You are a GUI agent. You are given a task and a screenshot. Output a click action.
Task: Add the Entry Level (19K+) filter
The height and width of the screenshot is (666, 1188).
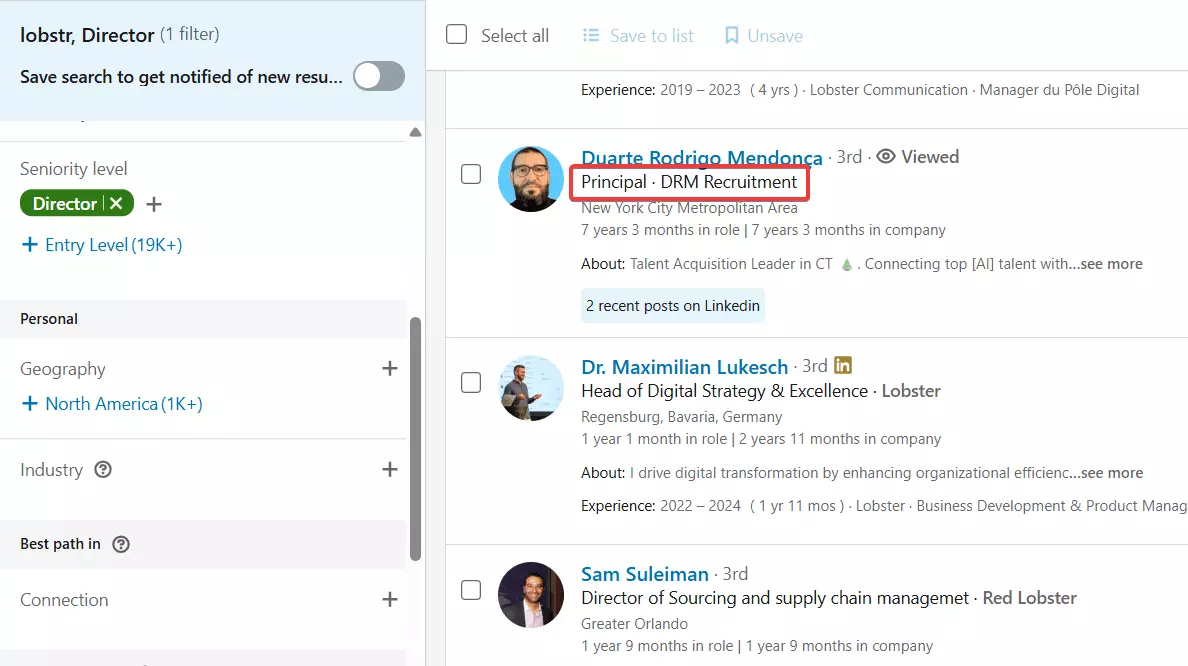[102, 245]
